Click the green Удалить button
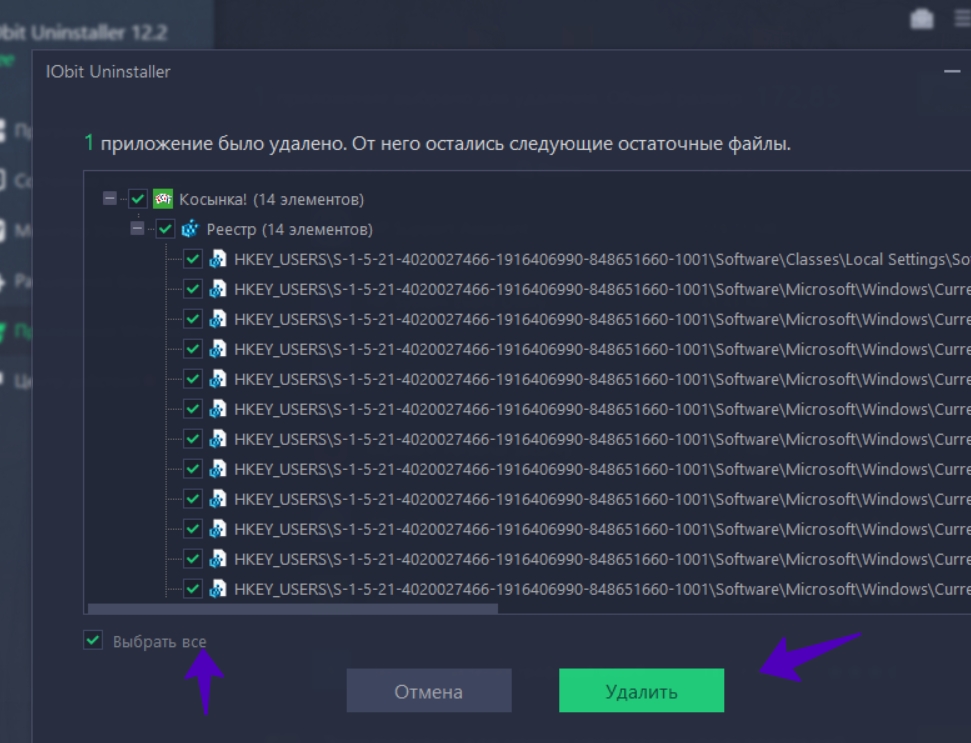Screen dimensions: 971x743 coord(642,691)
